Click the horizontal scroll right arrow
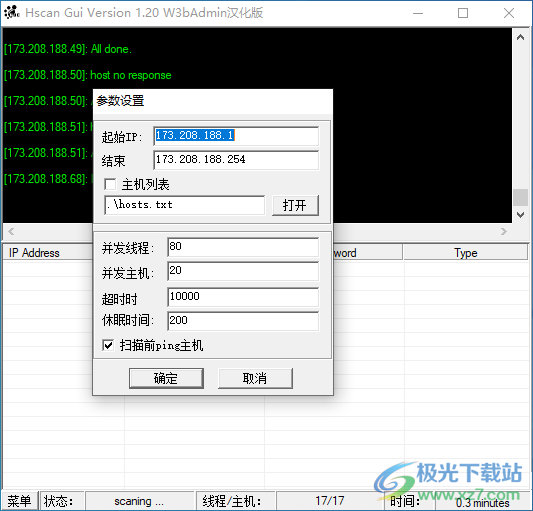533x511 pixels. (504, 232)
